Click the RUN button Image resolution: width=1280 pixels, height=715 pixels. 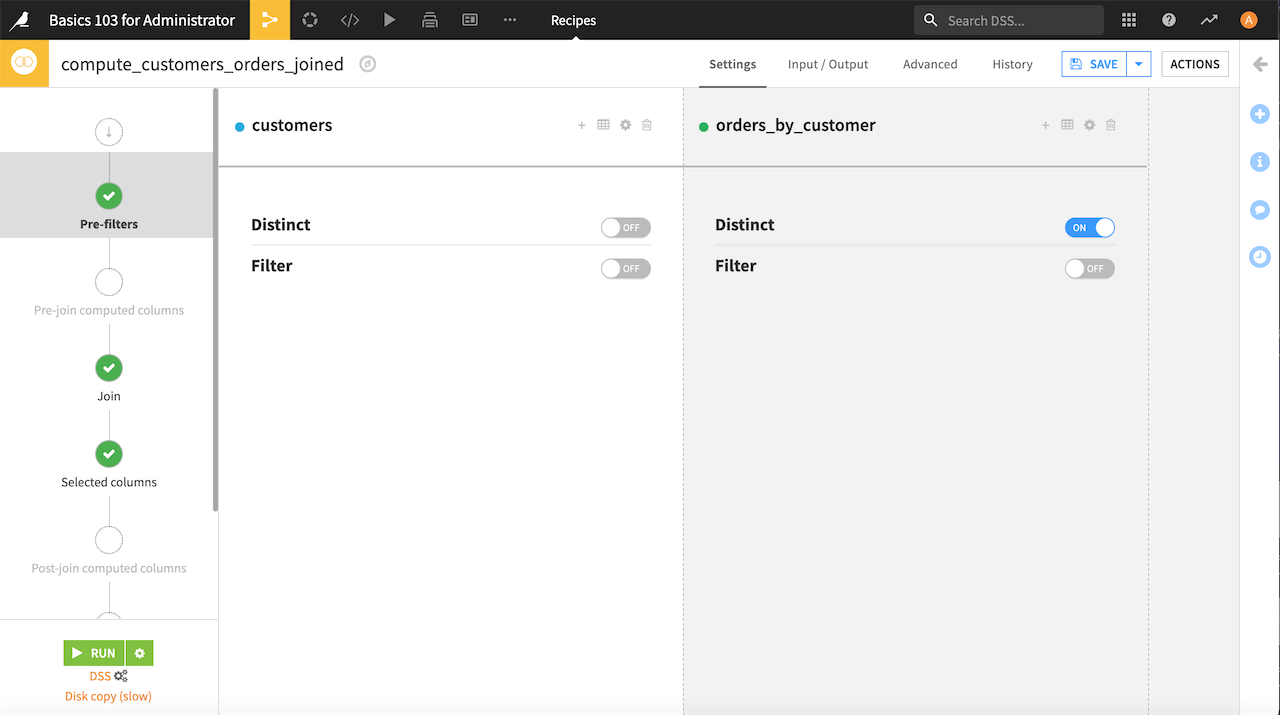(x=94, y=652)
